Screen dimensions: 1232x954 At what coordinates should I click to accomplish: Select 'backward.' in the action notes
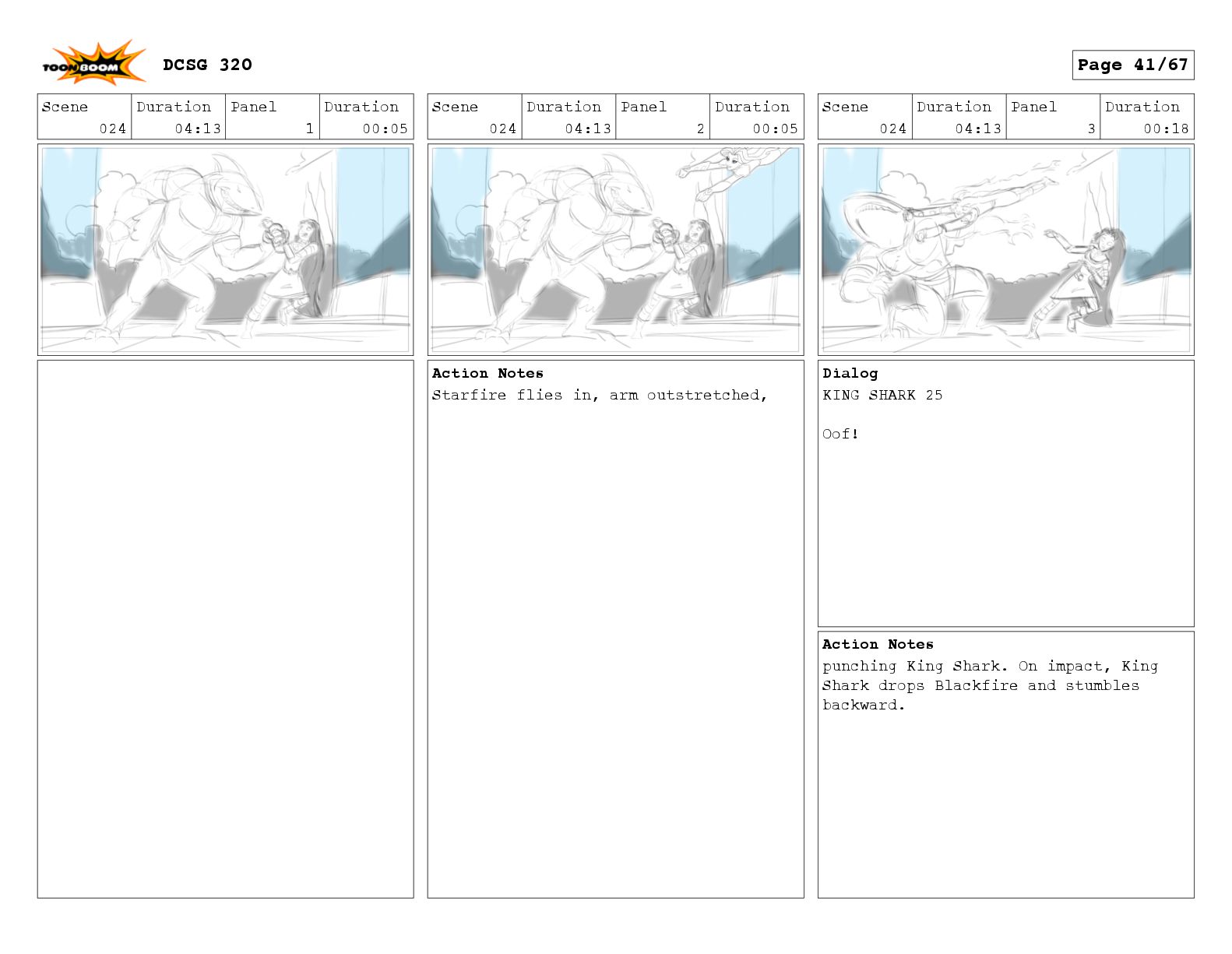pos(864,705)
